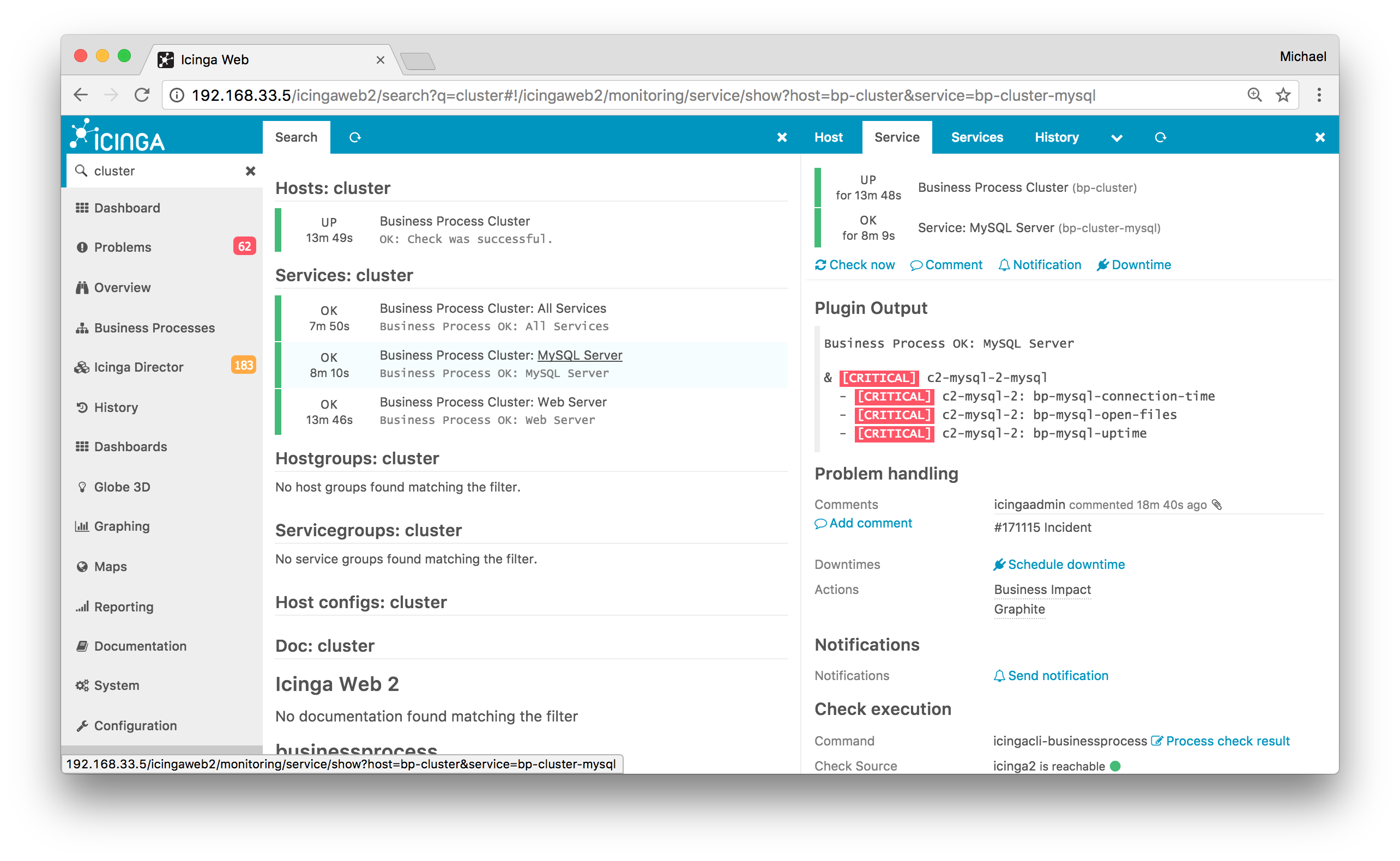Go back in browser history

(x=81, y=94)
